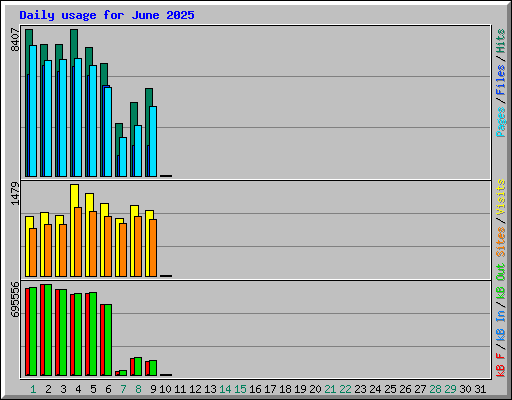The width and height of the screenshot is (512, 400).
Task: Click the "kB In" legend label
Action: (x=501, y=325)
